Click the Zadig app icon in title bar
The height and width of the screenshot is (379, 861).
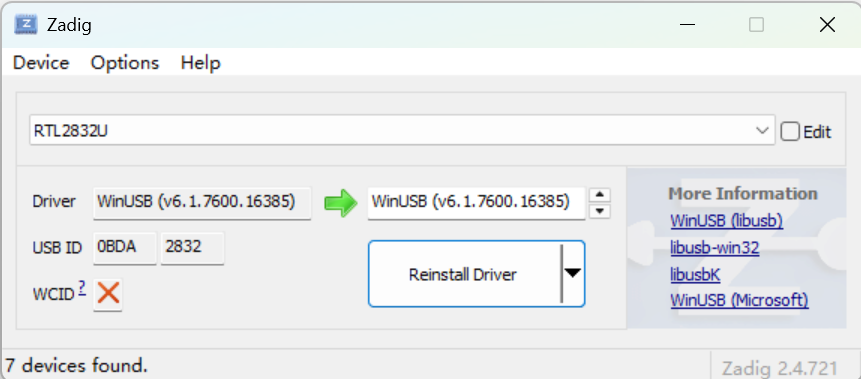click(25, 25)
